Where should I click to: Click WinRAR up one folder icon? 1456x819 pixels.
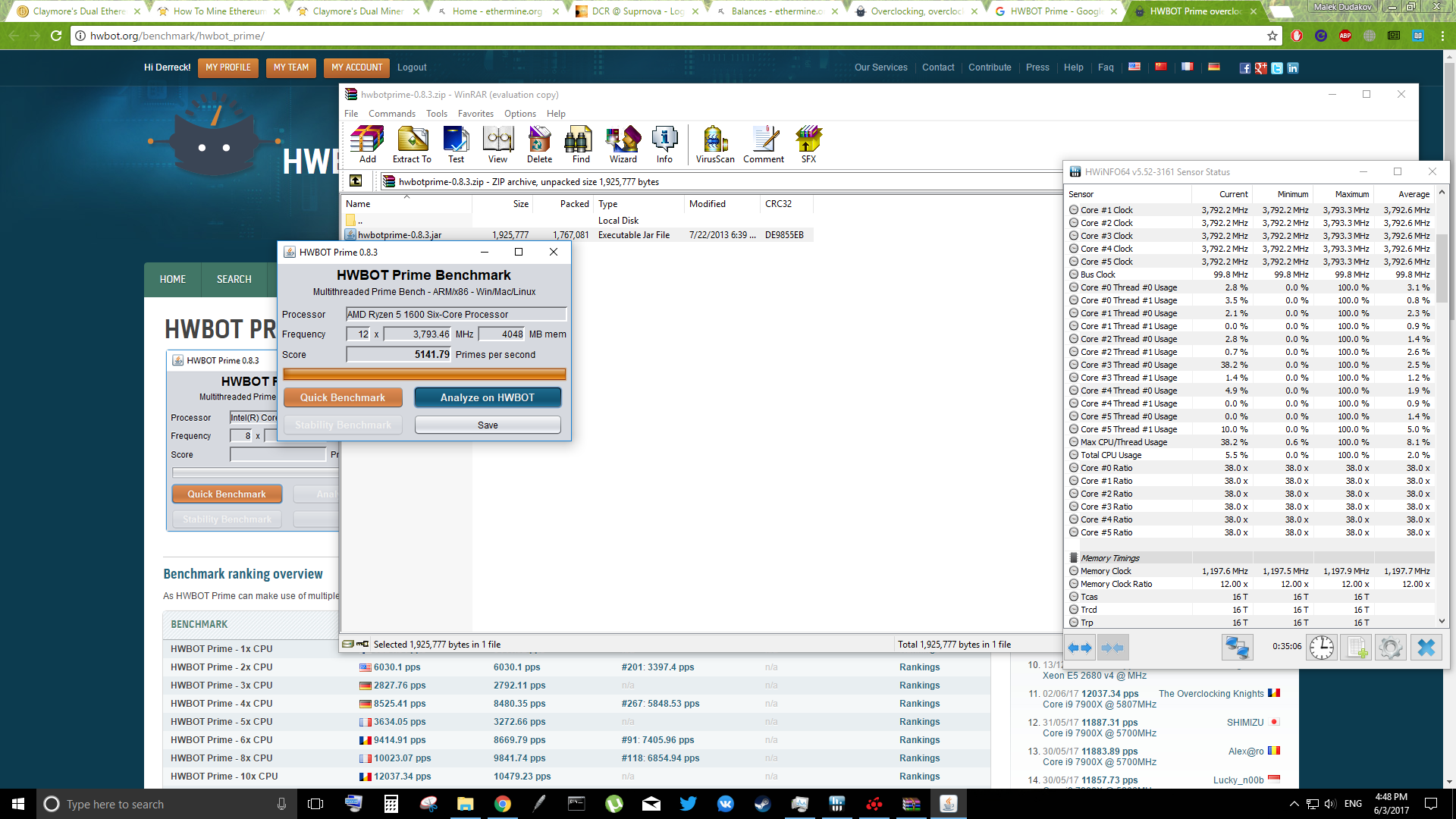point(356,181)
